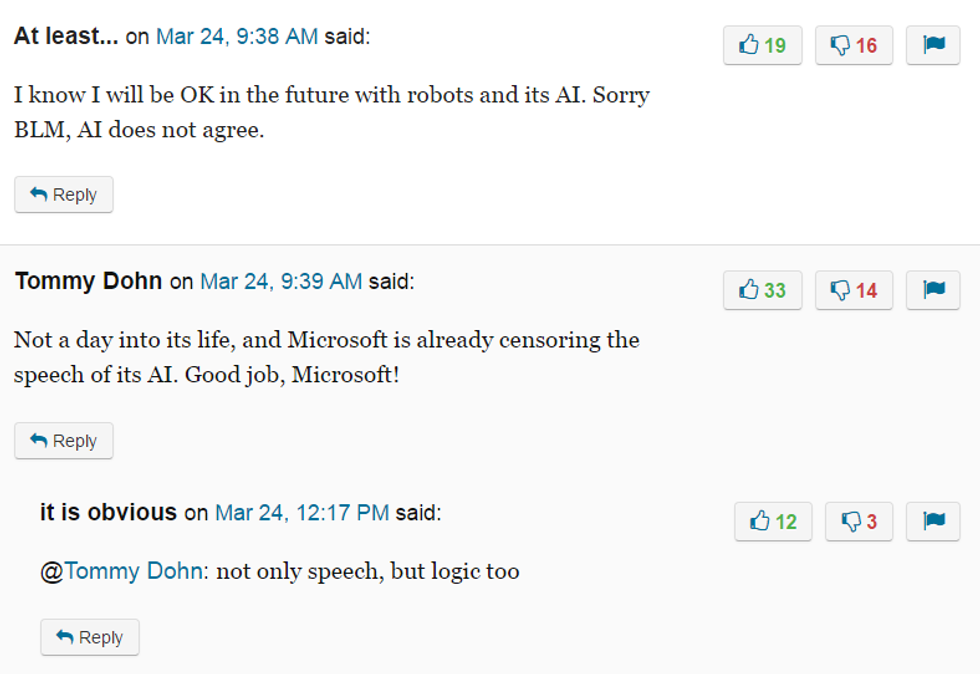980x674 pixels.
Task: Open the Mar 24, 9:38 AM timestamp link
Action: tap(236, 37)
